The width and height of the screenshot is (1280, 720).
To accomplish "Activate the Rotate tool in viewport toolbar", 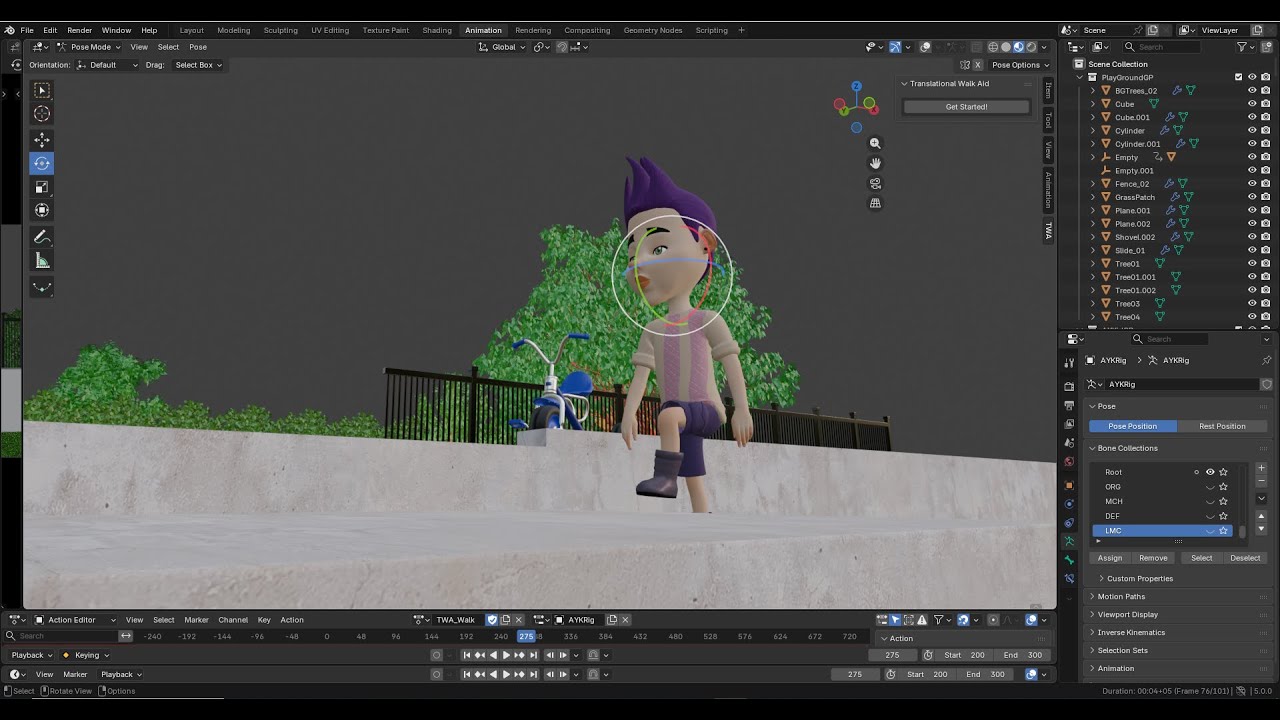I will tap(42, 163).
